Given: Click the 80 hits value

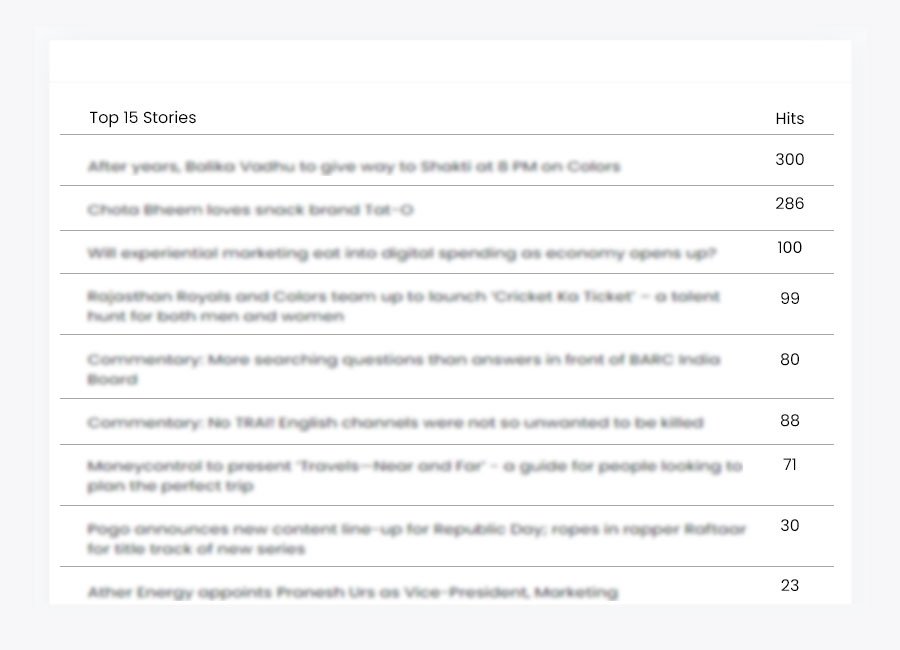Looking at the screenshot, I should (790, 360).
